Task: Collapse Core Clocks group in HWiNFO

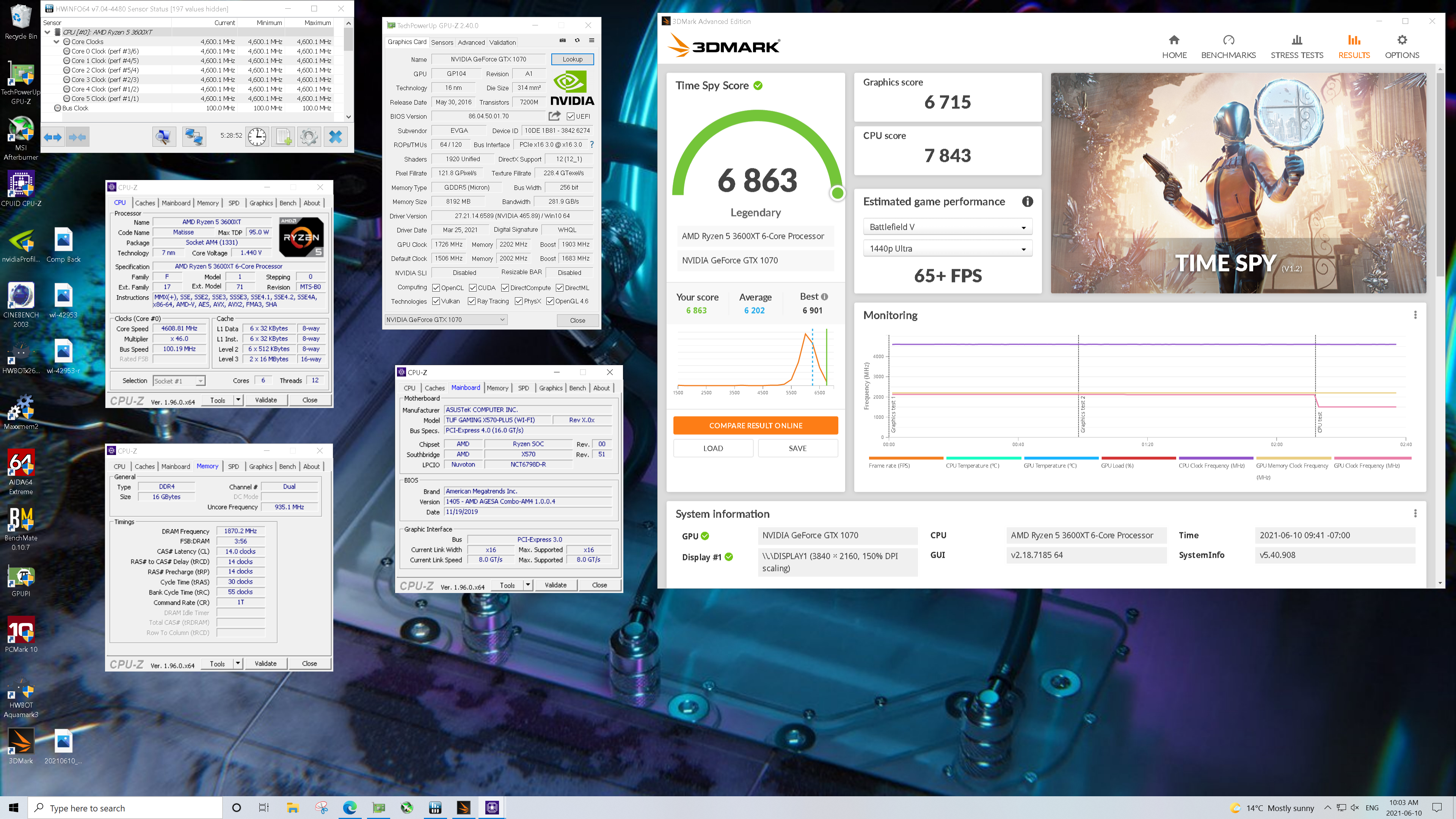Action: pyautogui.click(x=56, y=42)
